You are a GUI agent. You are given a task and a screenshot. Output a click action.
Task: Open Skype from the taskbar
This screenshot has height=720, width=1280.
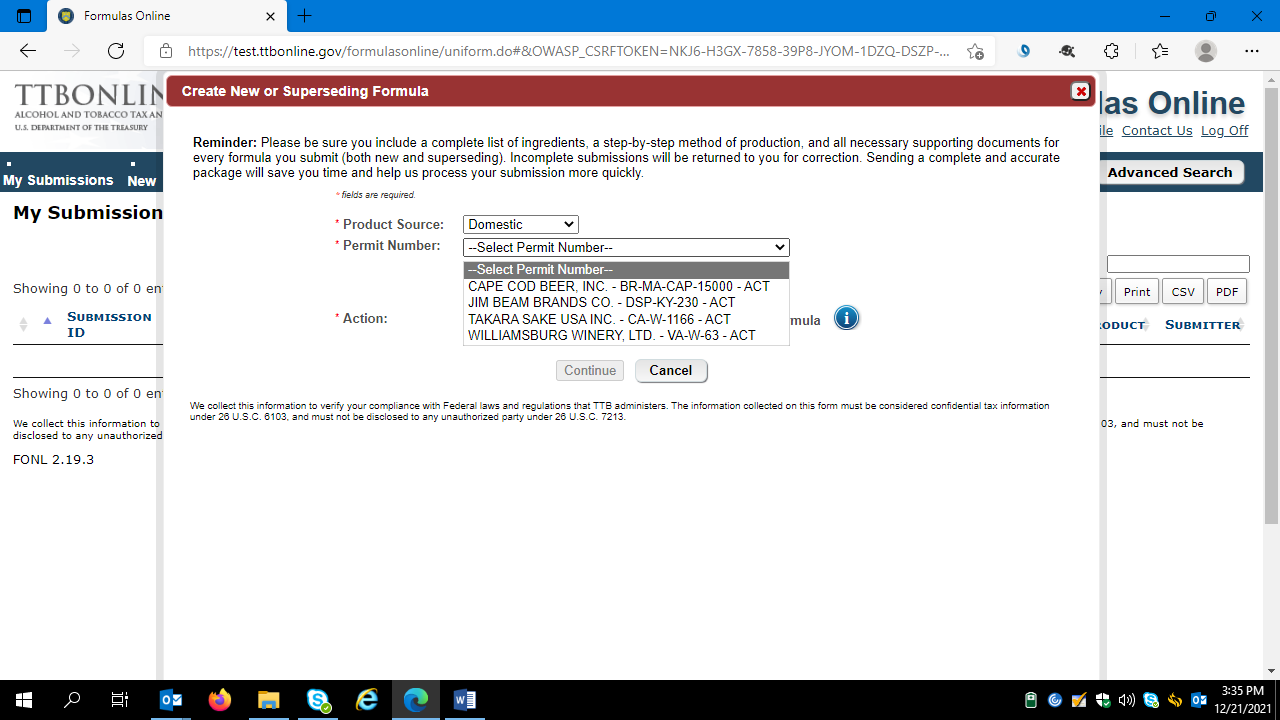[318, 700]
